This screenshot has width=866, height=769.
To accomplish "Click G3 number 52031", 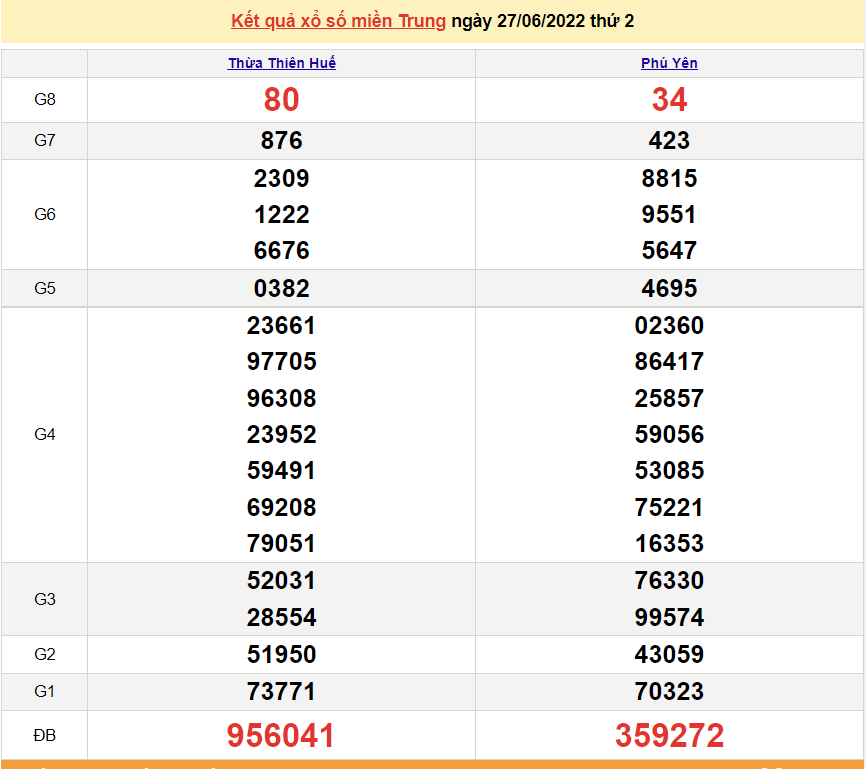I will (282, 581).
